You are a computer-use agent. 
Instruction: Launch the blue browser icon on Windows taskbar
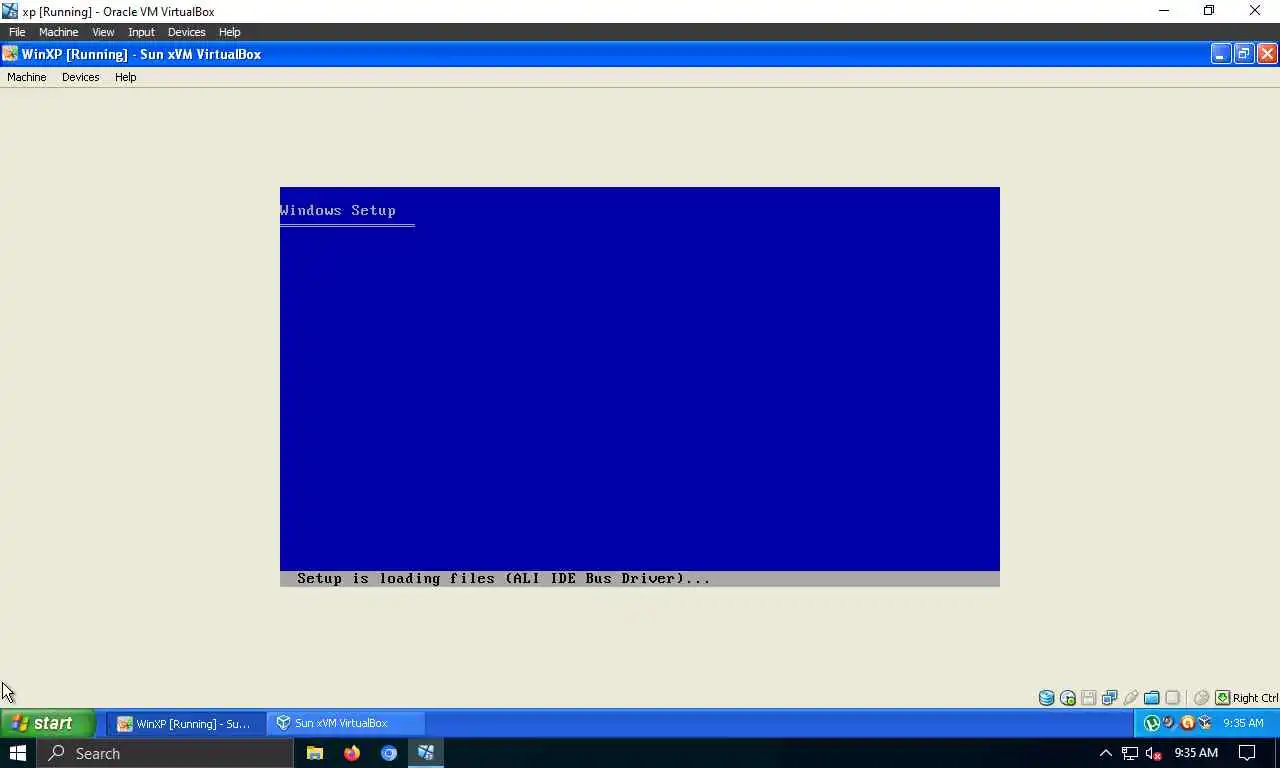[x=389, y=753]
